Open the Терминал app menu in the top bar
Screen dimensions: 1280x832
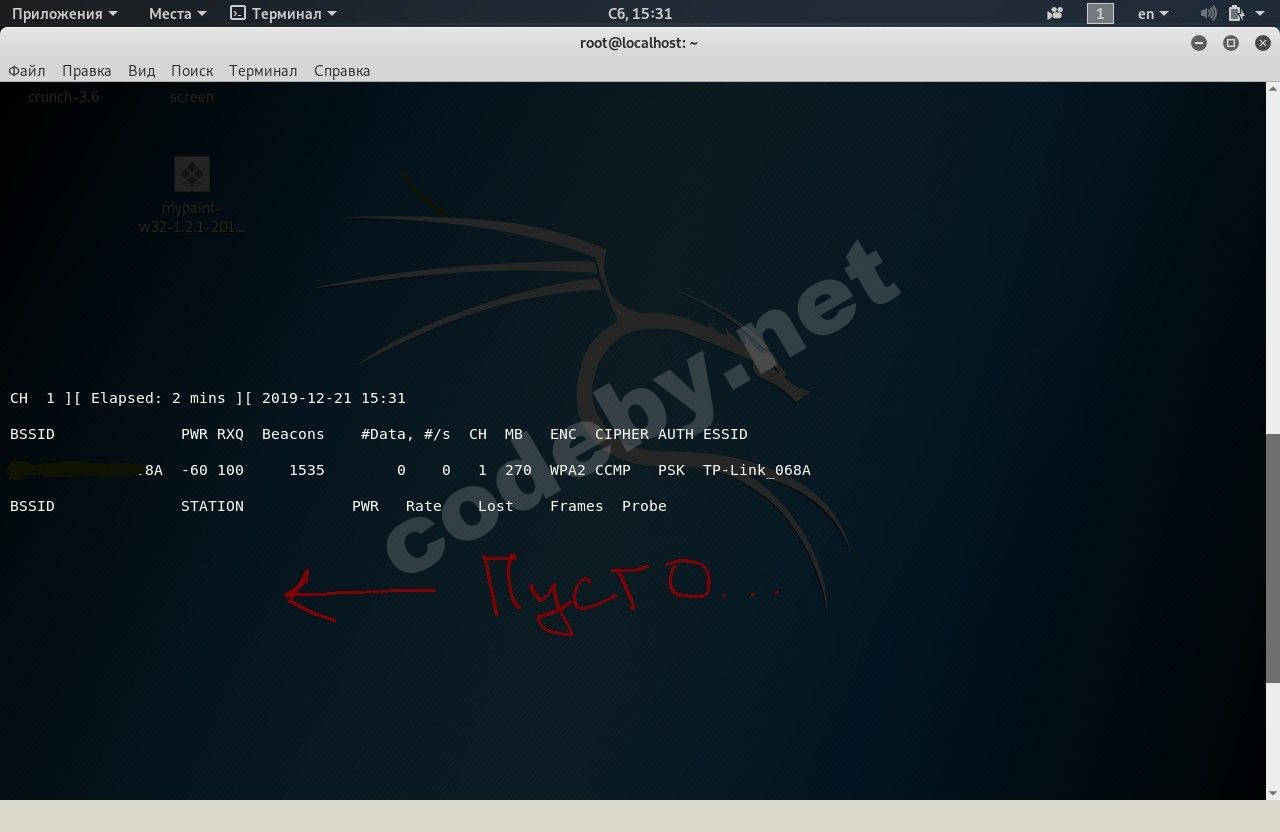(283, 14)
